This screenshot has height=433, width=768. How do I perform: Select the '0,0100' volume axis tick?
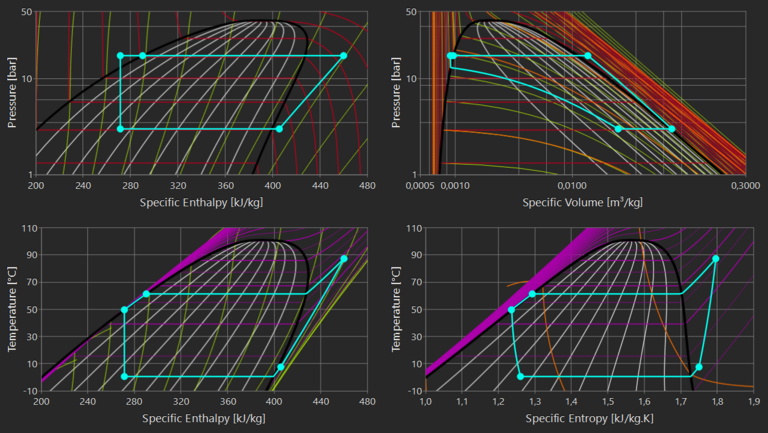(572, 186)
